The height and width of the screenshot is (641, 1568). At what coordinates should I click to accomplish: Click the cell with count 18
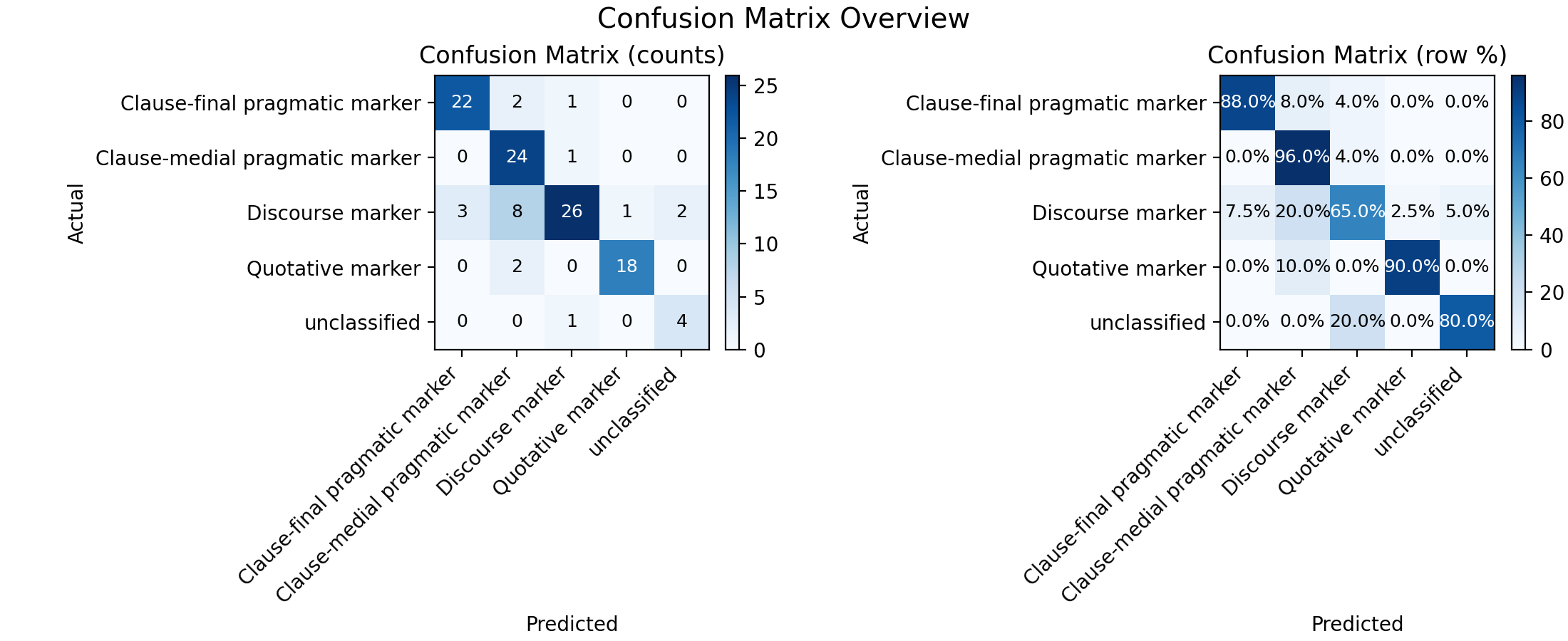pyautogui.click(x=626, y=266)
